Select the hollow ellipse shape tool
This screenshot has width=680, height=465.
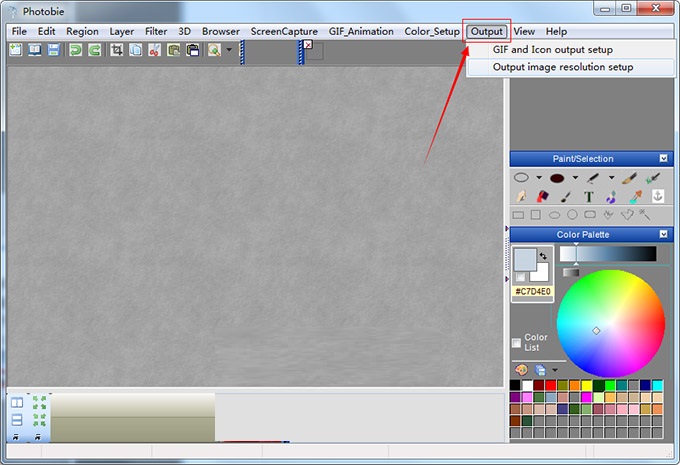521,177
